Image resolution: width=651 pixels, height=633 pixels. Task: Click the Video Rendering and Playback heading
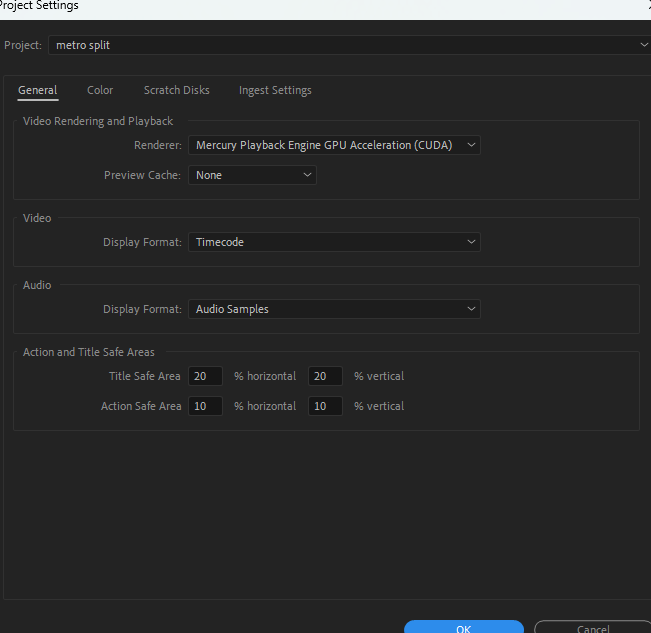(98, 121)
